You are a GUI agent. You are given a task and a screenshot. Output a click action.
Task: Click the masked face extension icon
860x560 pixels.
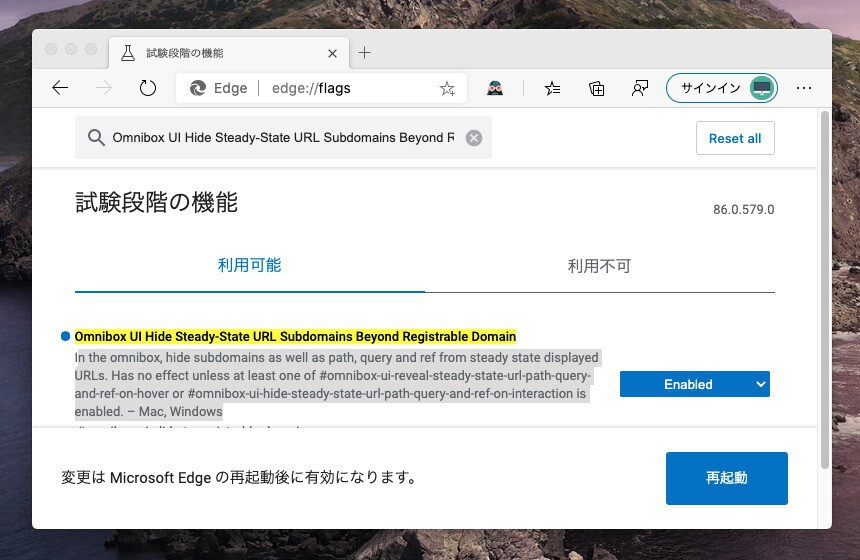(495, 88)
